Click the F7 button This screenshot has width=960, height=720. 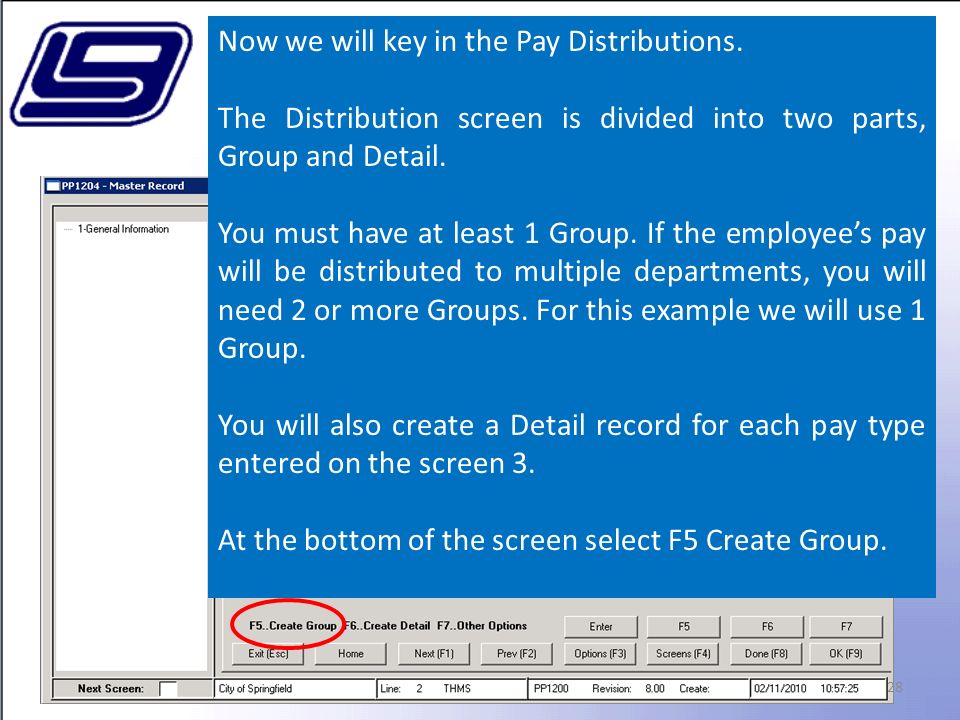846,626
